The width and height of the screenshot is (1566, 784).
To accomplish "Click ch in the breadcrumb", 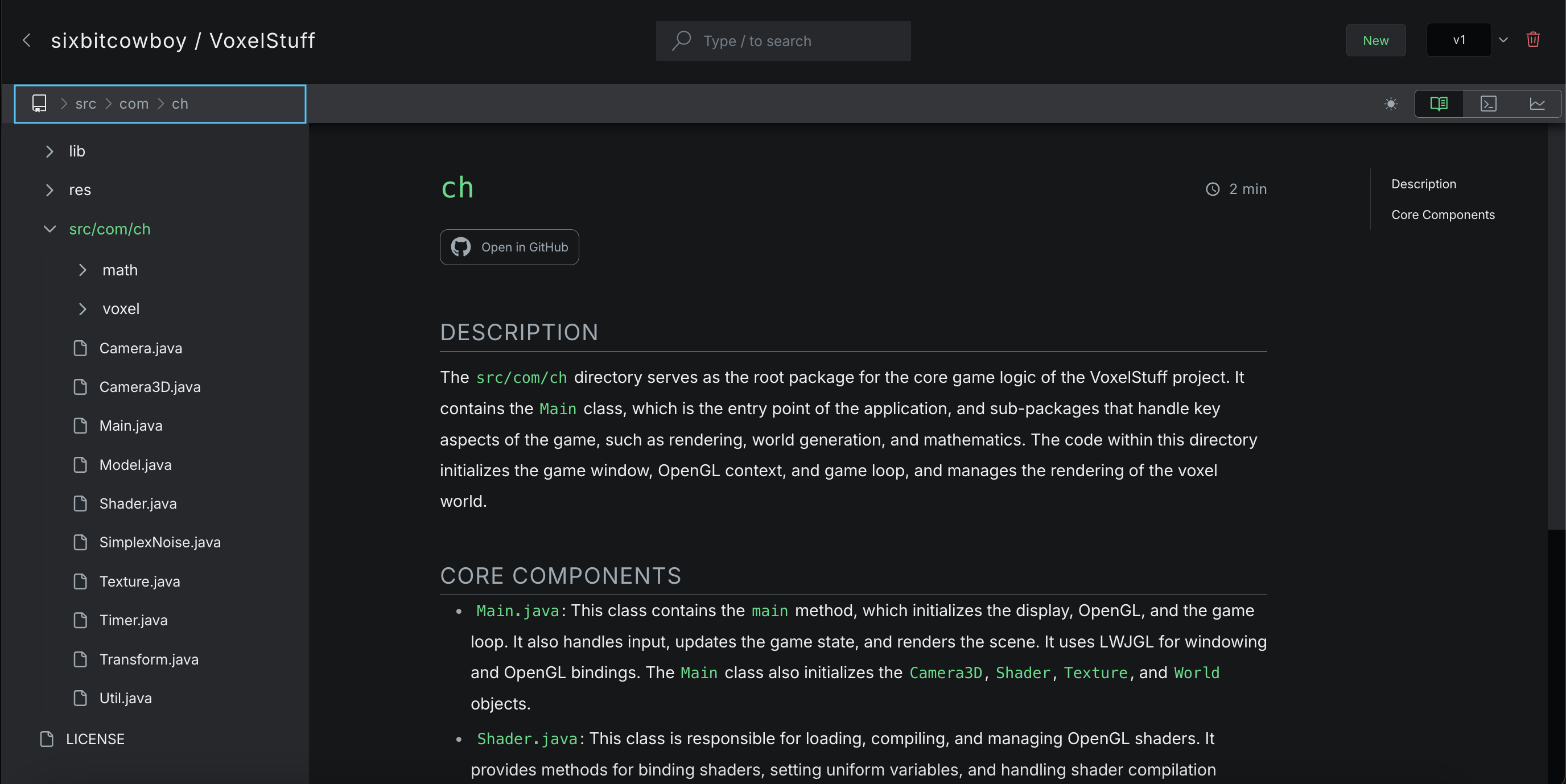I will pos(180,104).
